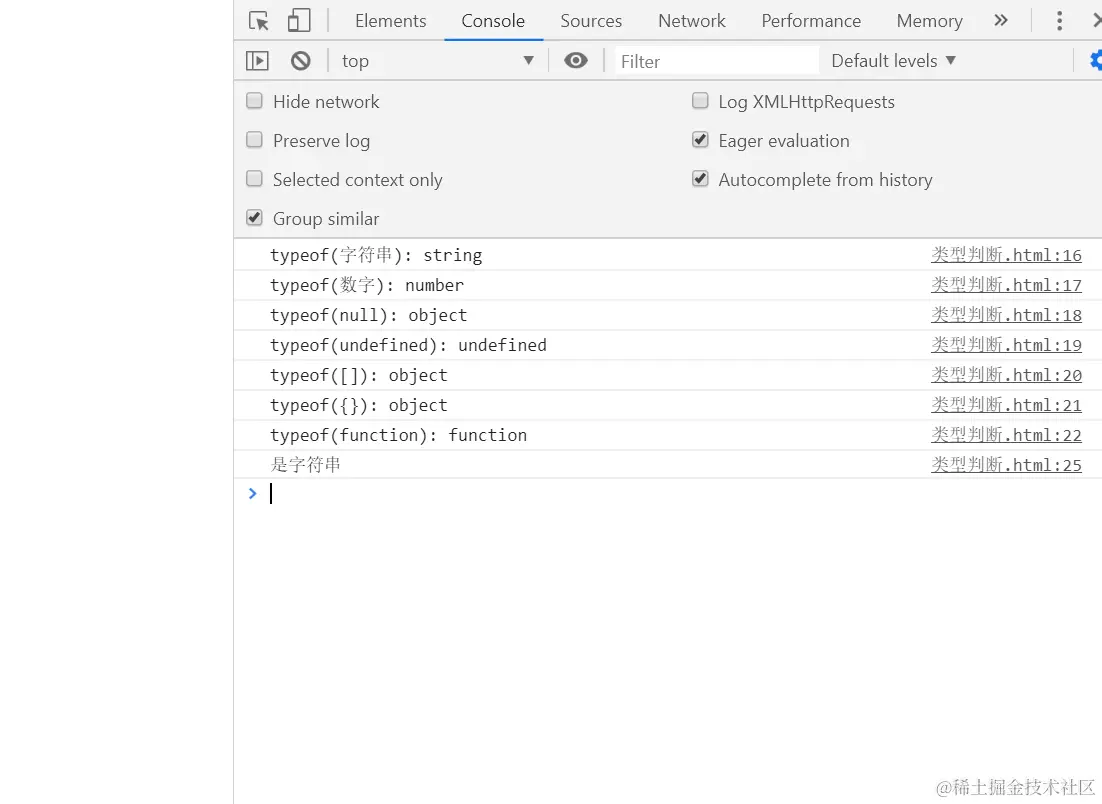
Task: Activate the inspect element picker icon
Action: point(259,21)
